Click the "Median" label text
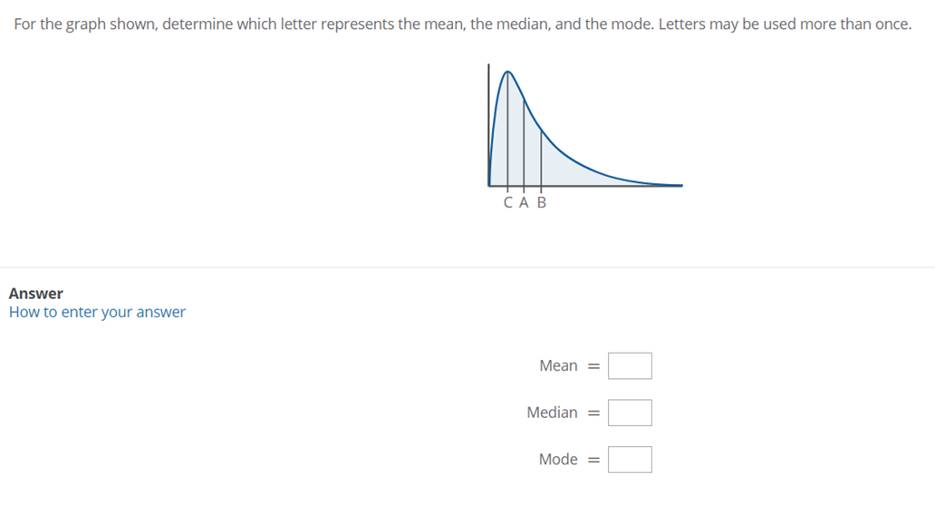 tap(552, 412)
